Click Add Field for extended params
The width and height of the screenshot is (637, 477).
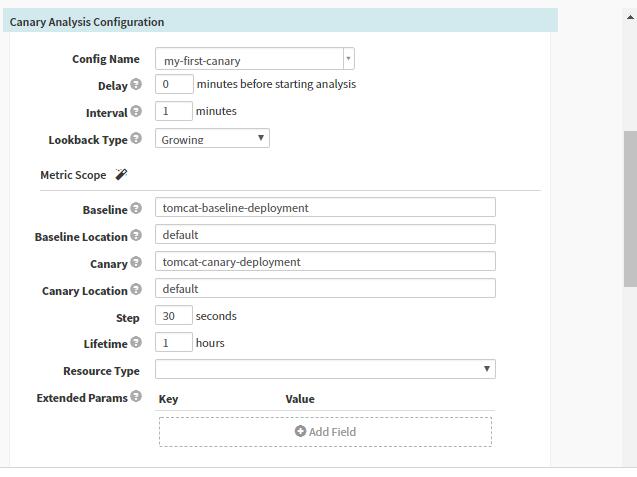(325, 432)
